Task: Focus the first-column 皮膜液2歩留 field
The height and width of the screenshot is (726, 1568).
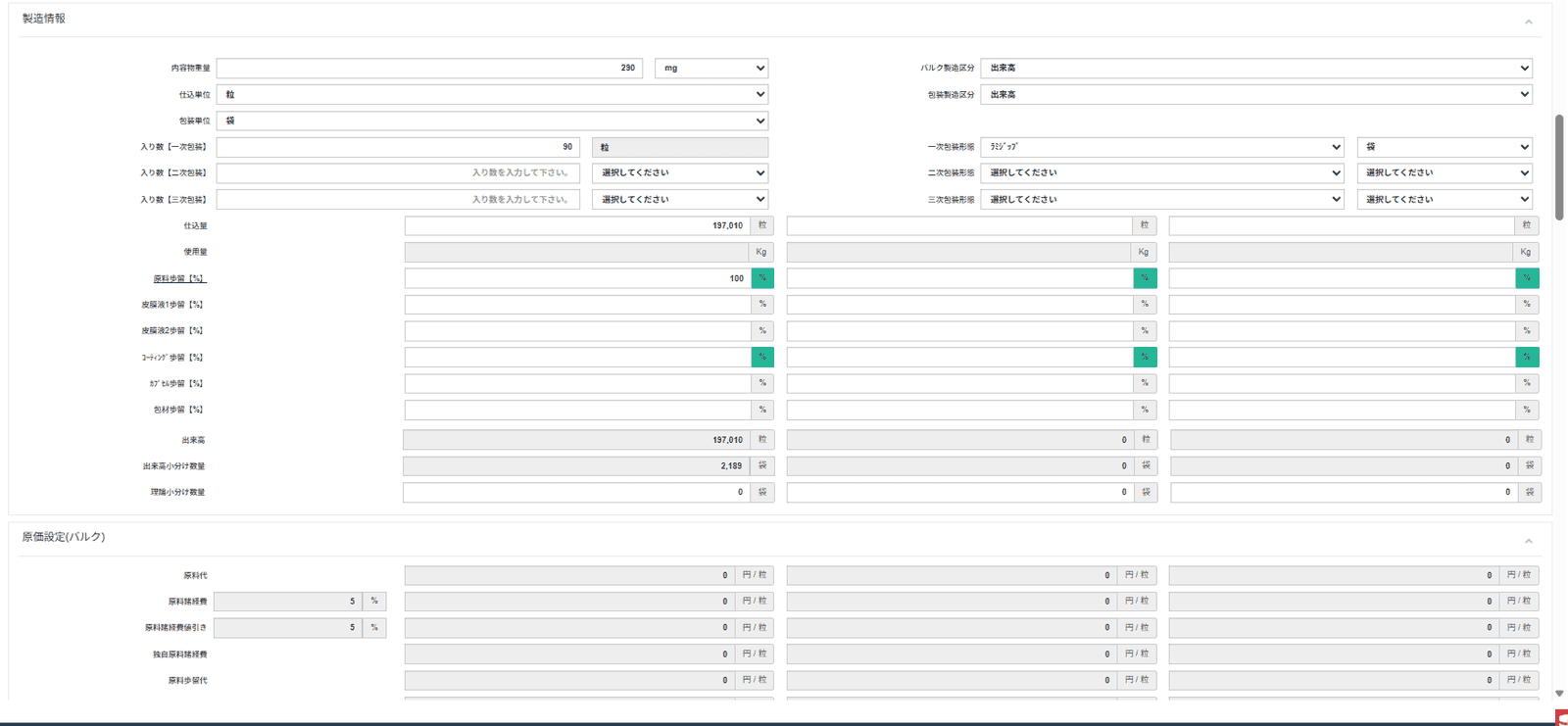Action: (578, 331)
